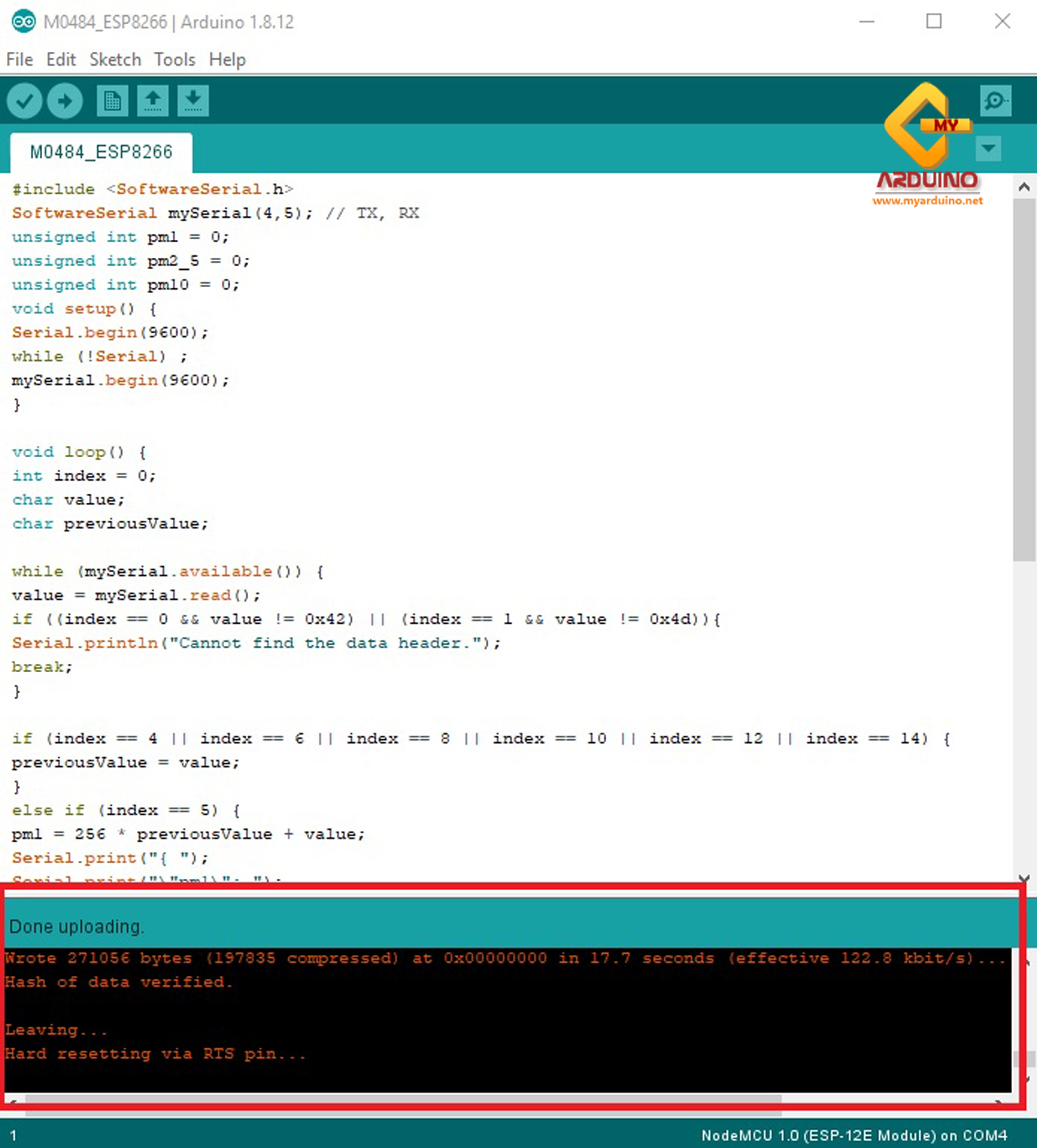
Task: Upload the sketch with the arrow button
Action: pyautogui.click(x=65, y=102)
